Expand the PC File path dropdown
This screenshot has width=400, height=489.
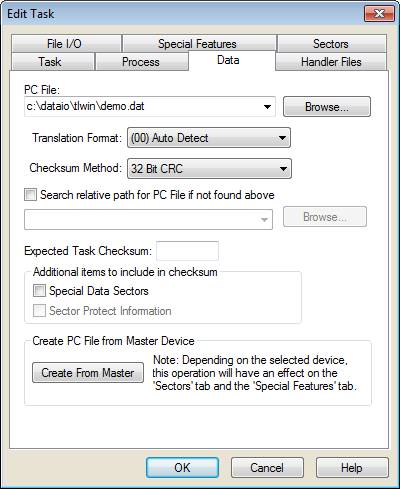(267, 107)
